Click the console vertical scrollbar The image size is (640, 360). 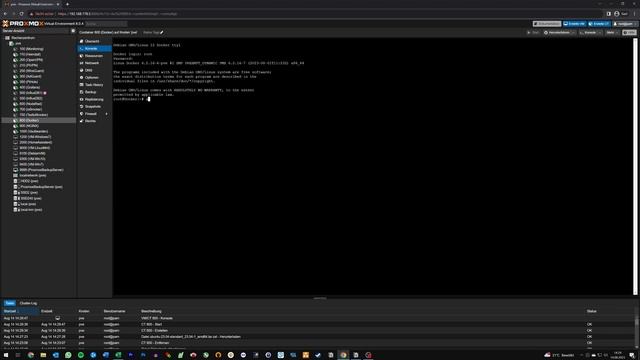[x=635, y=167]
